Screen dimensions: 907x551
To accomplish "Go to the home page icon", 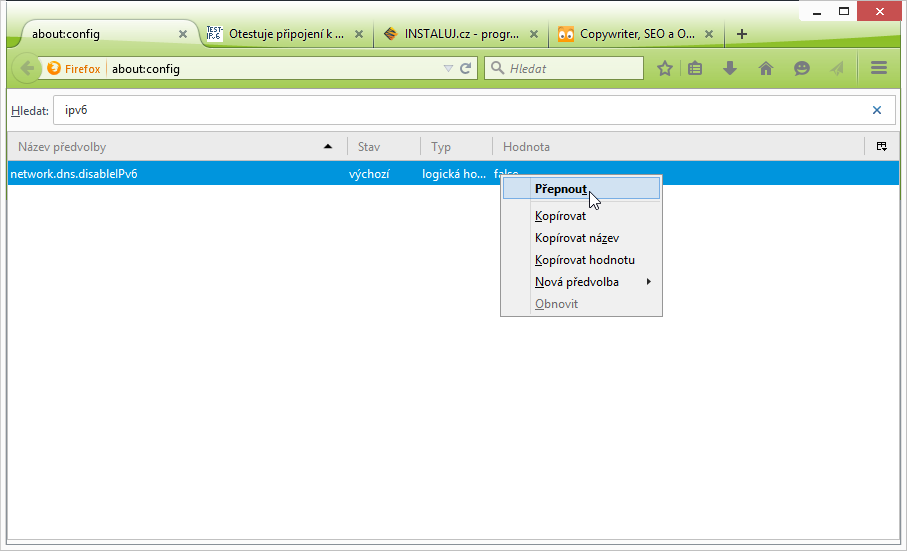I will point(766,68).
